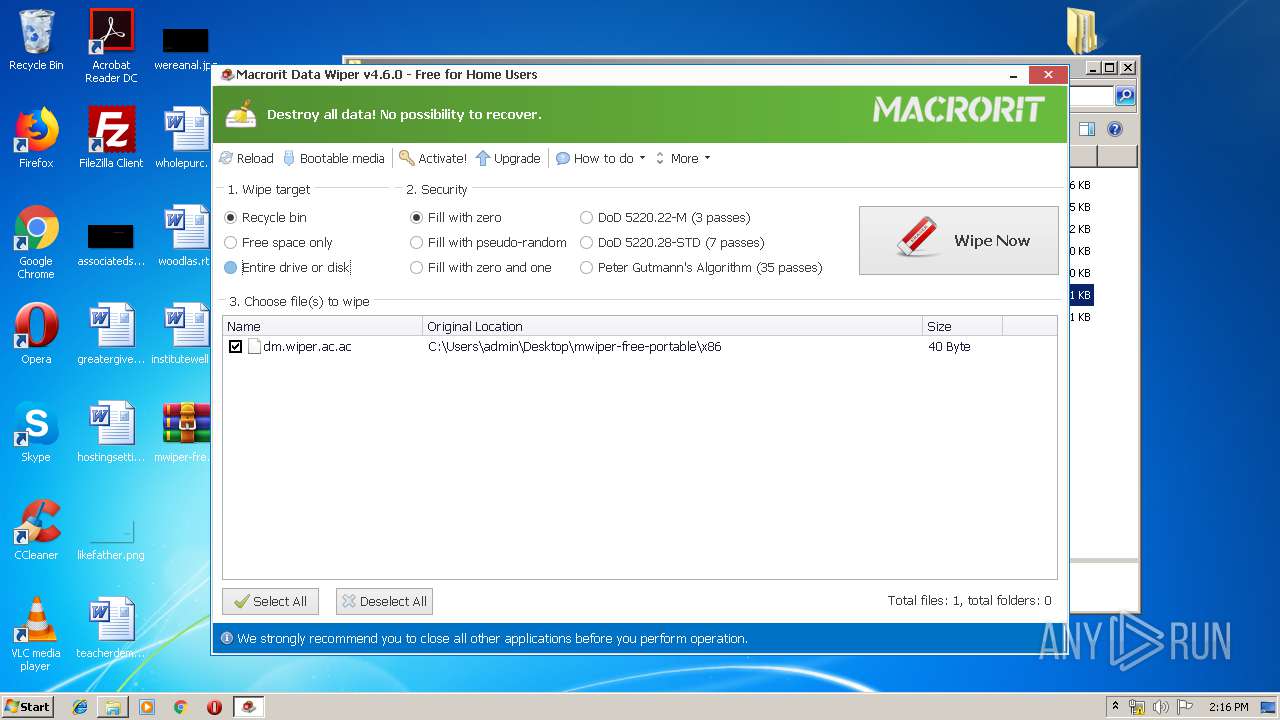Open VLC media player desktop shortcut
The height and width of the screenshot is (720, 1280).
pyautogui.click(x=36, y=634)
